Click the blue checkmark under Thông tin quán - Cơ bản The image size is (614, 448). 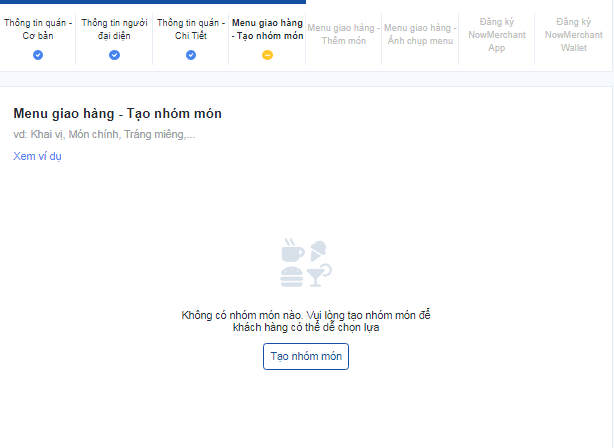click(38, 55)
